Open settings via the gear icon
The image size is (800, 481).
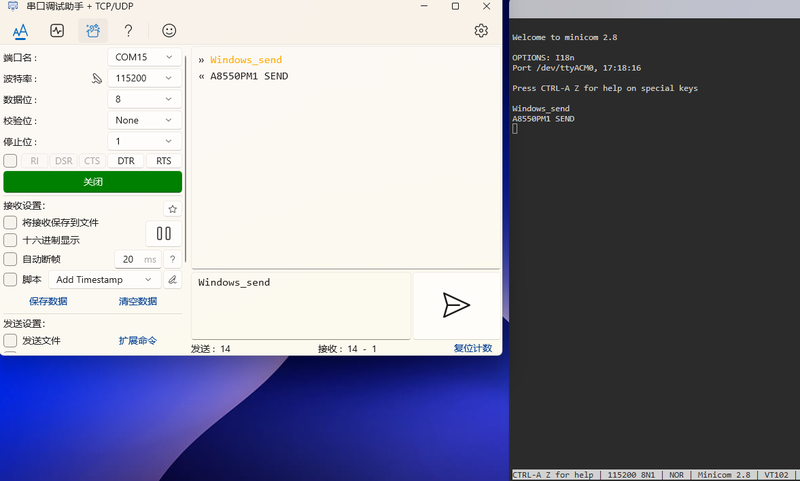pyautogui.click(x=481, y=31)
